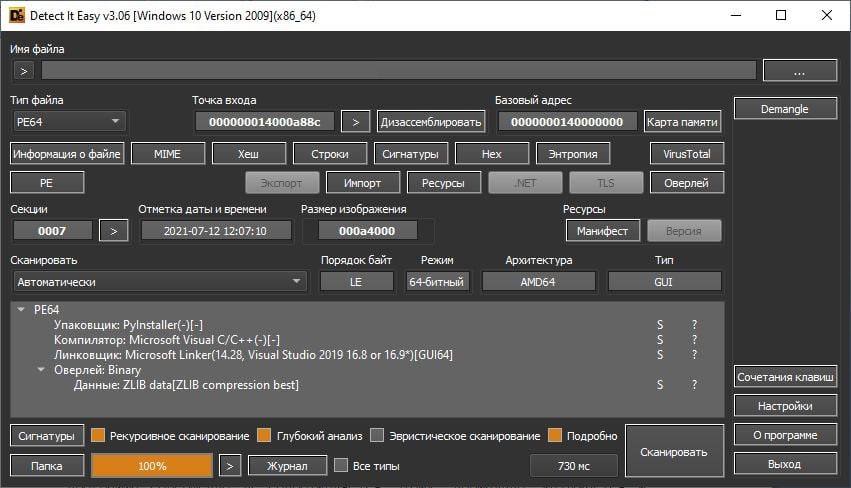Viewport: 851px width, 488px height.
Task: Click the Дизассемблировать button
Action: click(x=431, y=122)
